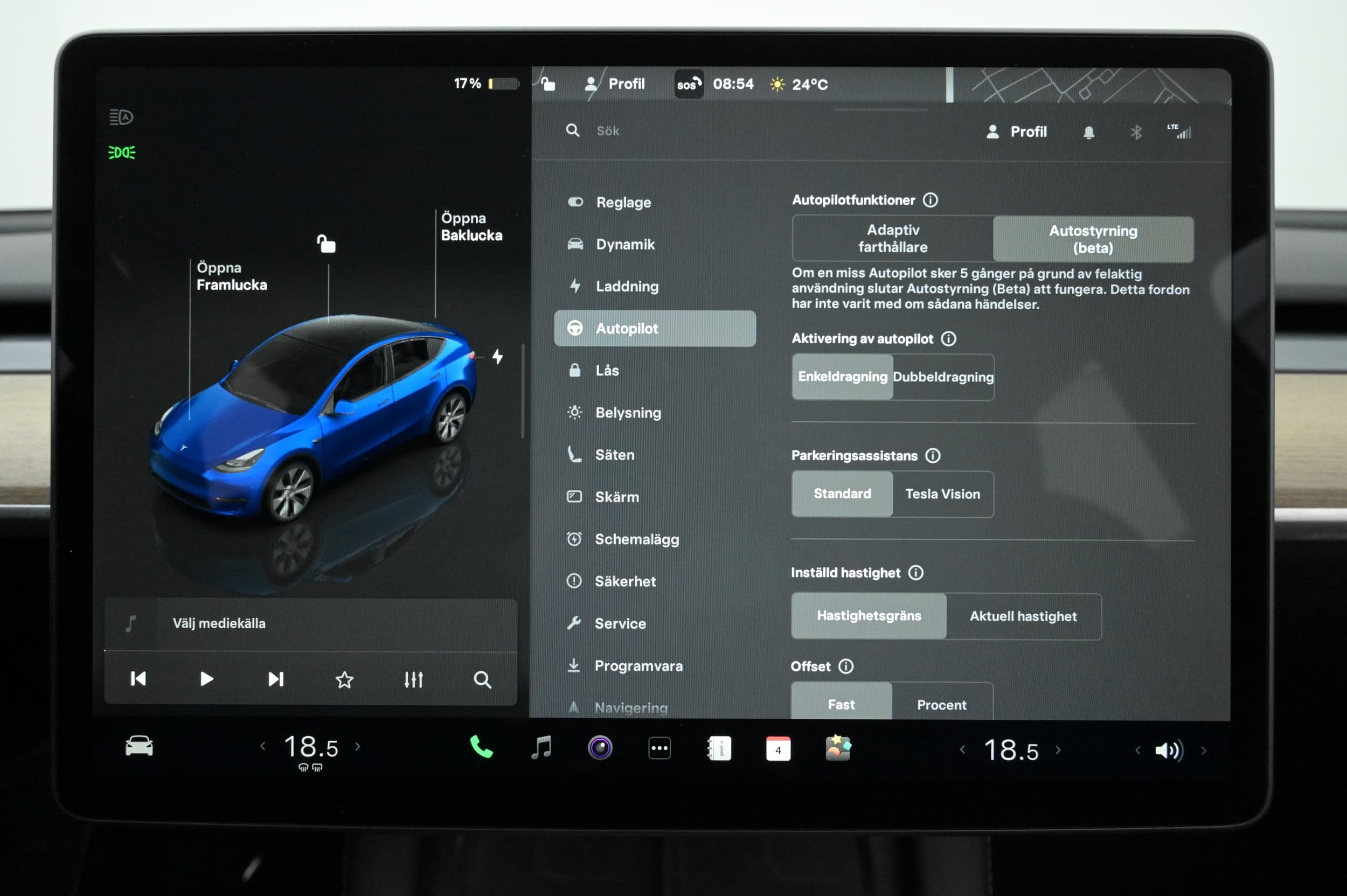Viewport: 1347px width, 896px height.
Task: Tap the car controls icon
Action: pyautogui.click(x=139, y=746)
